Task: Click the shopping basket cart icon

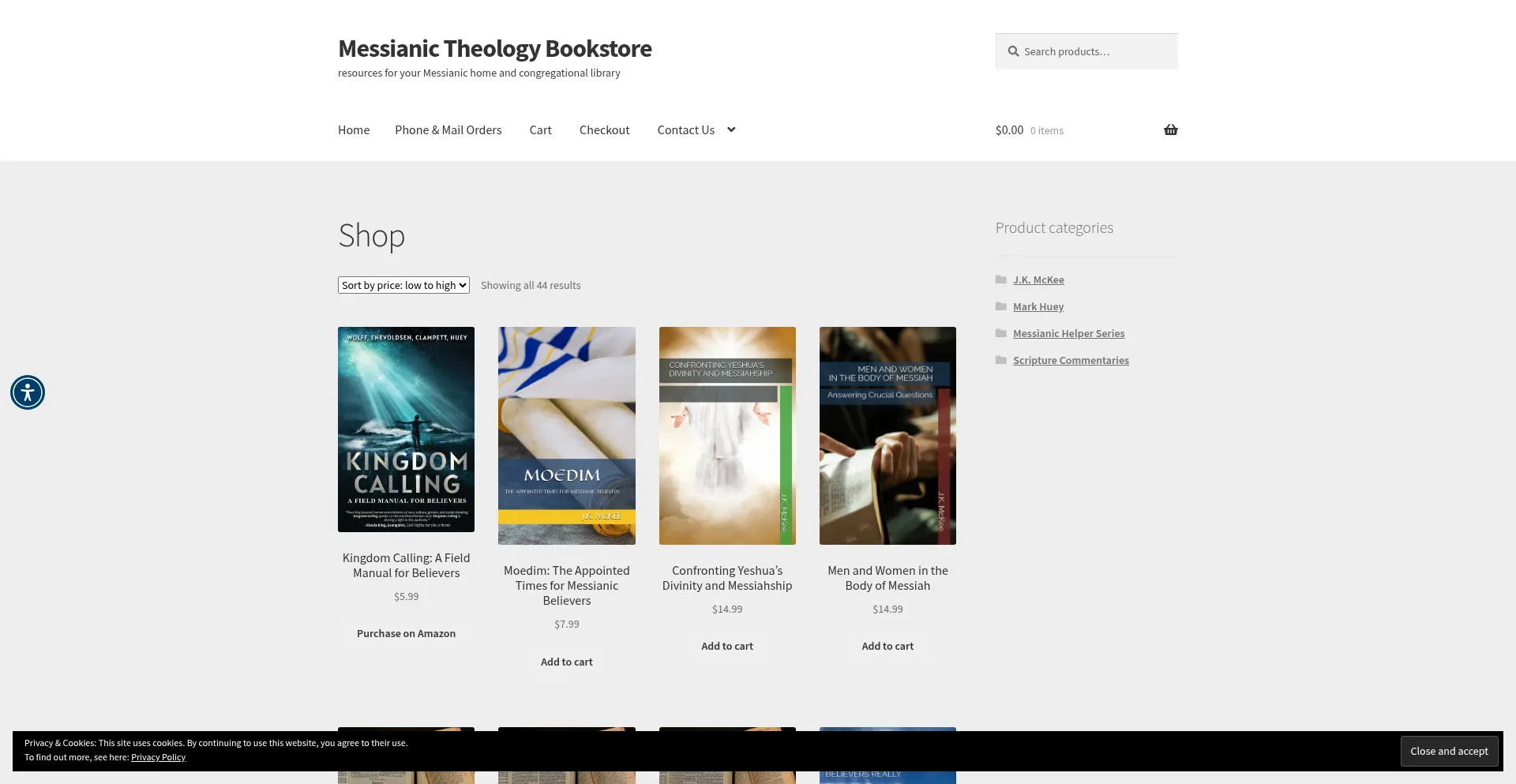Action: [1170, 130]
